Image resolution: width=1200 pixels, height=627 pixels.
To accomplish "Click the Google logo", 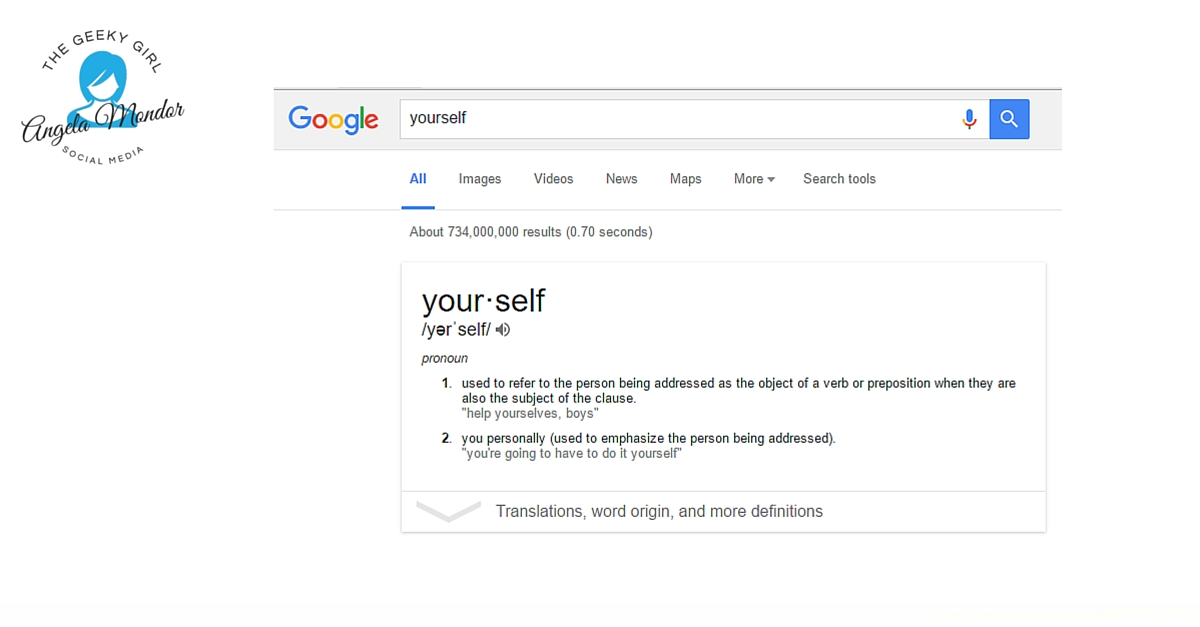I will click(x=333, y=119).
